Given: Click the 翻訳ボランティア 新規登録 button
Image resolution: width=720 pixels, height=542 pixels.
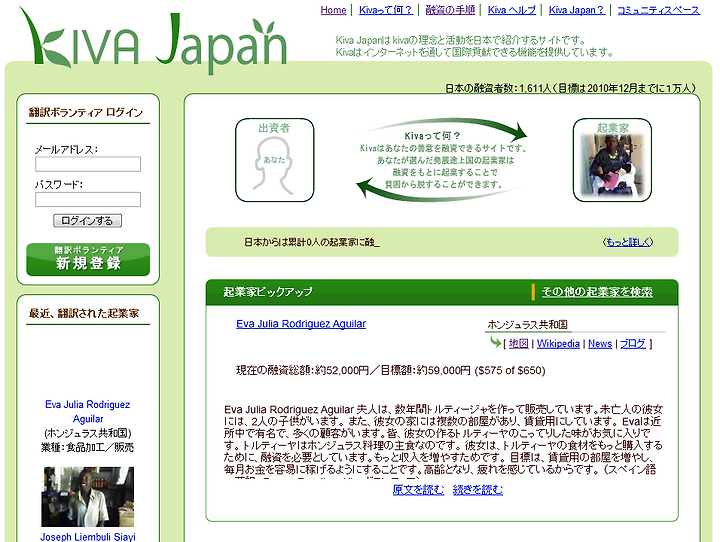Looking at the screenshot, I should 88,260.
